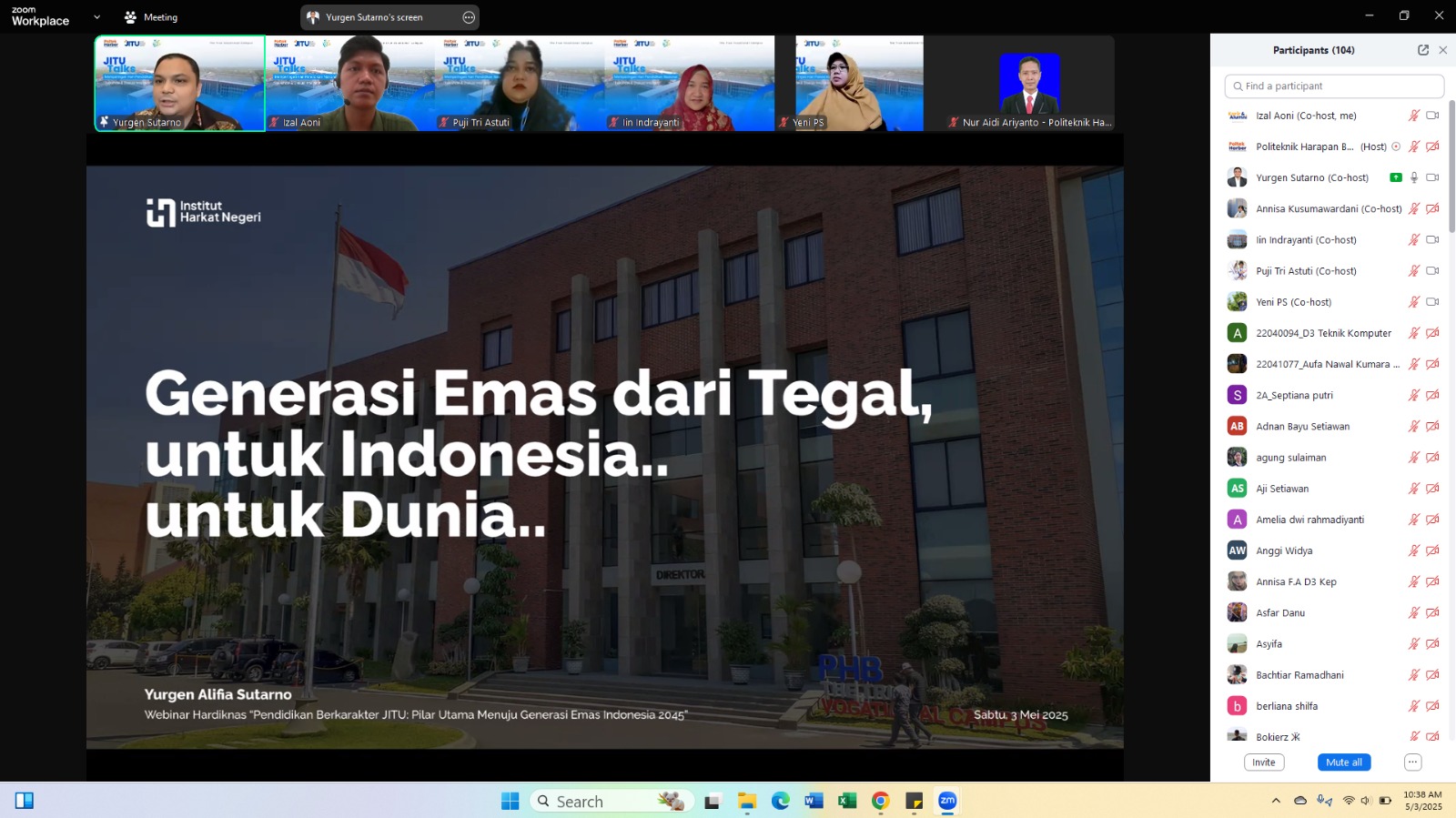Click the Invite button
The image size is (1456, 818).
click(1264, 762)
